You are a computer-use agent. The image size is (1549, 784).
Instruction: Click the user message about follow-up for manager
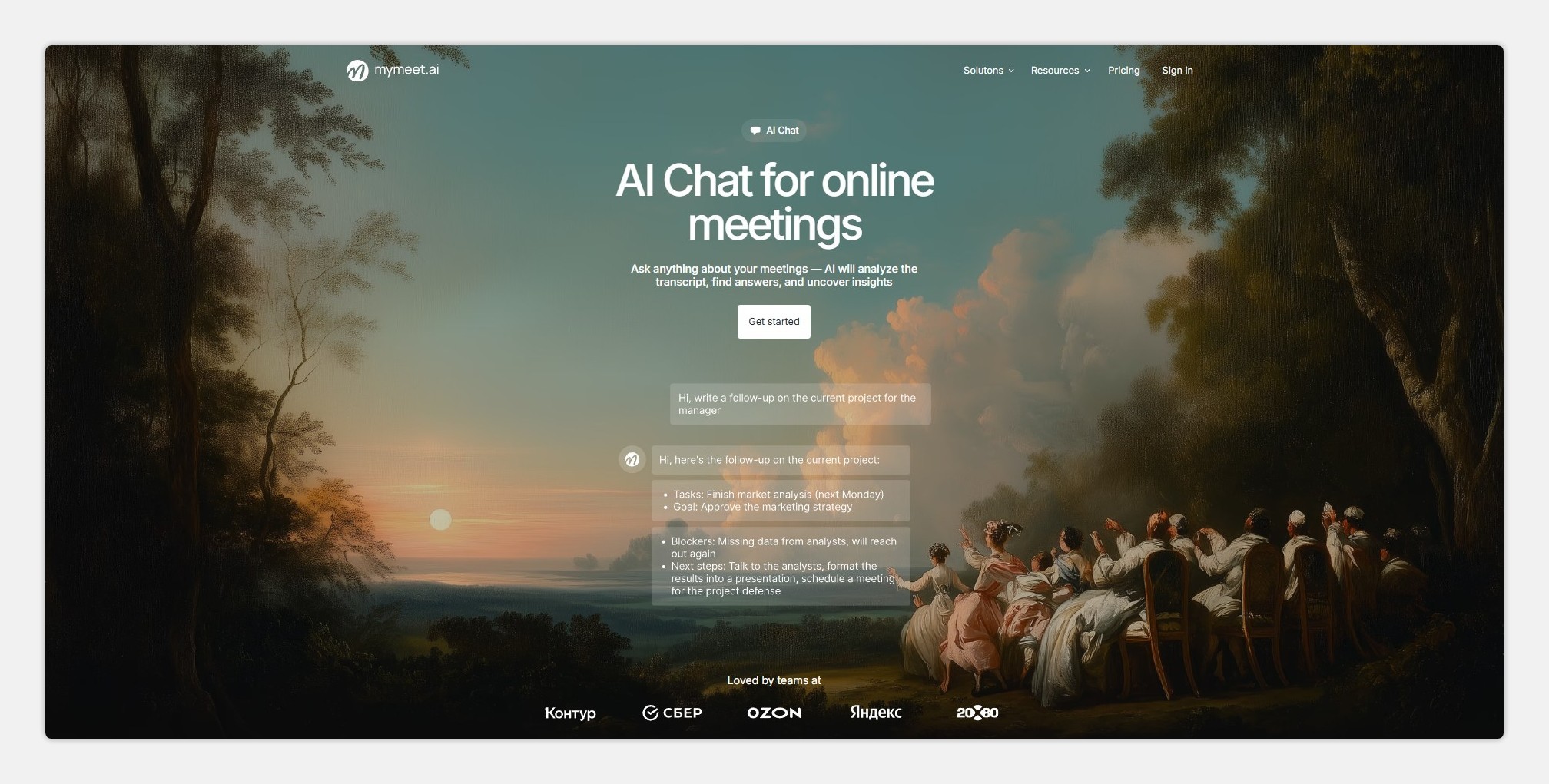coord(800,404)
